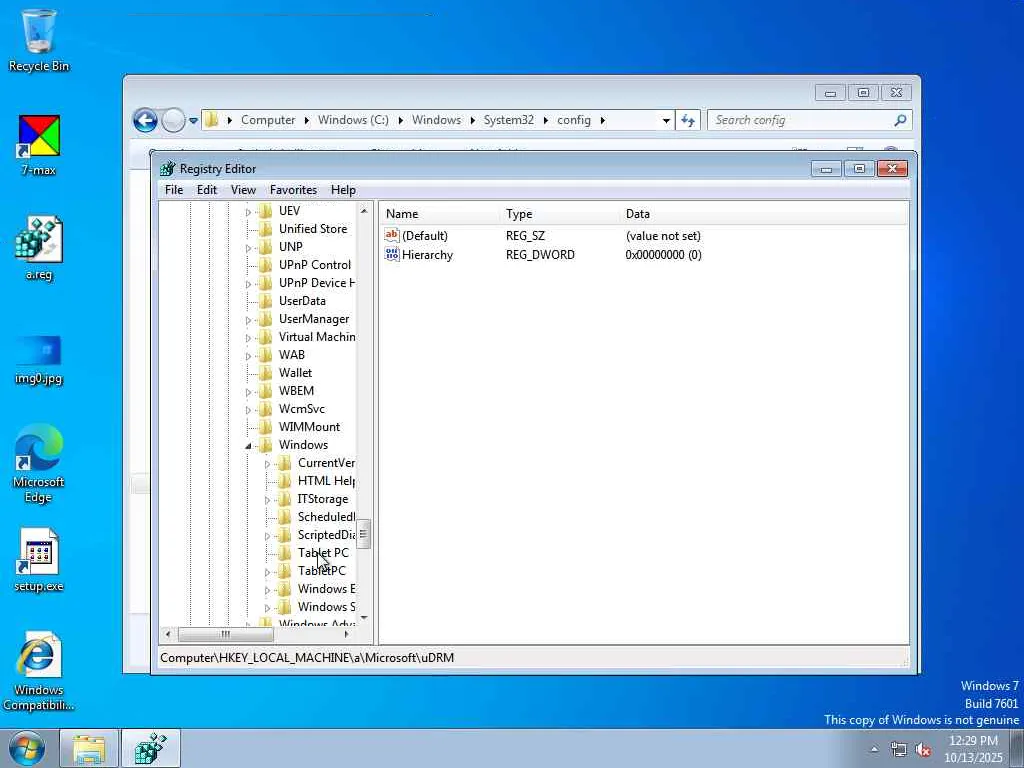The image size is (1024, 768).
Task: Open the View menu in Registry Editor
Action: pos(243,190)
